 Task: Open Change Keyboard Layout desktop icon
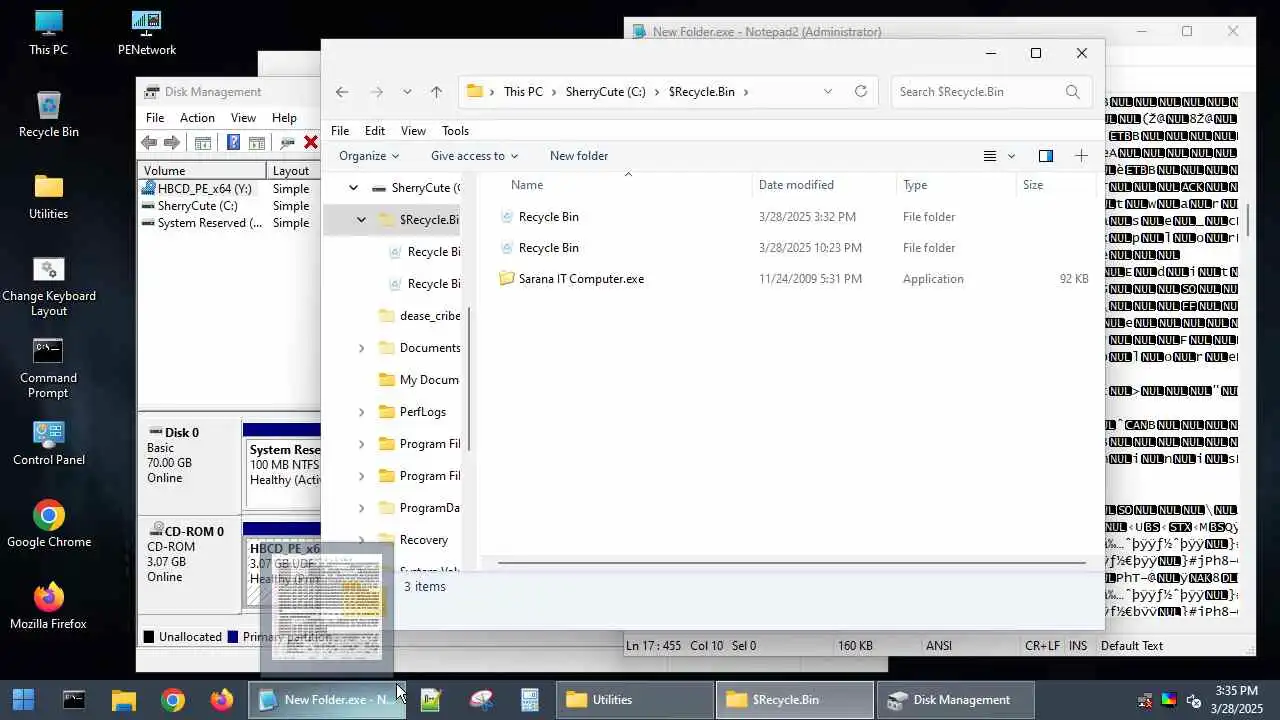click(48, 287)
